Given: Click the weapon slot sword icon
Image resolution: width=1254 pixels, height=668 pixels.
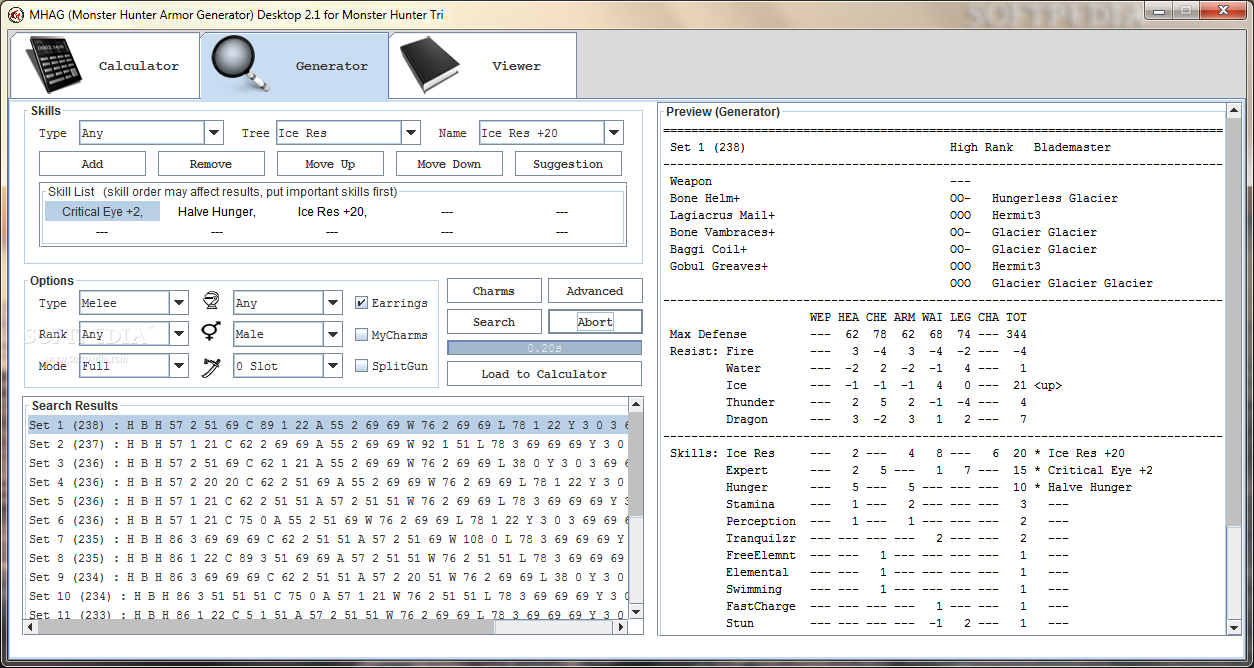Looking at the screenshot, I should click(x=210, y=366).
